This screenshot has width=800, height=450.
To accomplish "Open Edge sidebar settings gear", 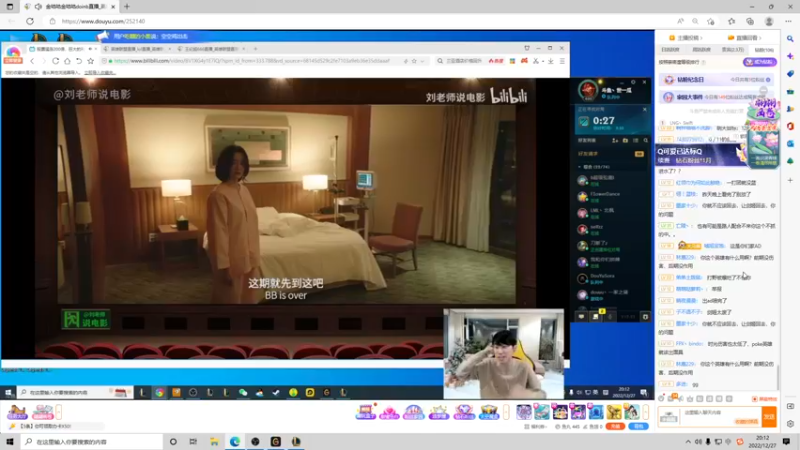I will [790, 424].
